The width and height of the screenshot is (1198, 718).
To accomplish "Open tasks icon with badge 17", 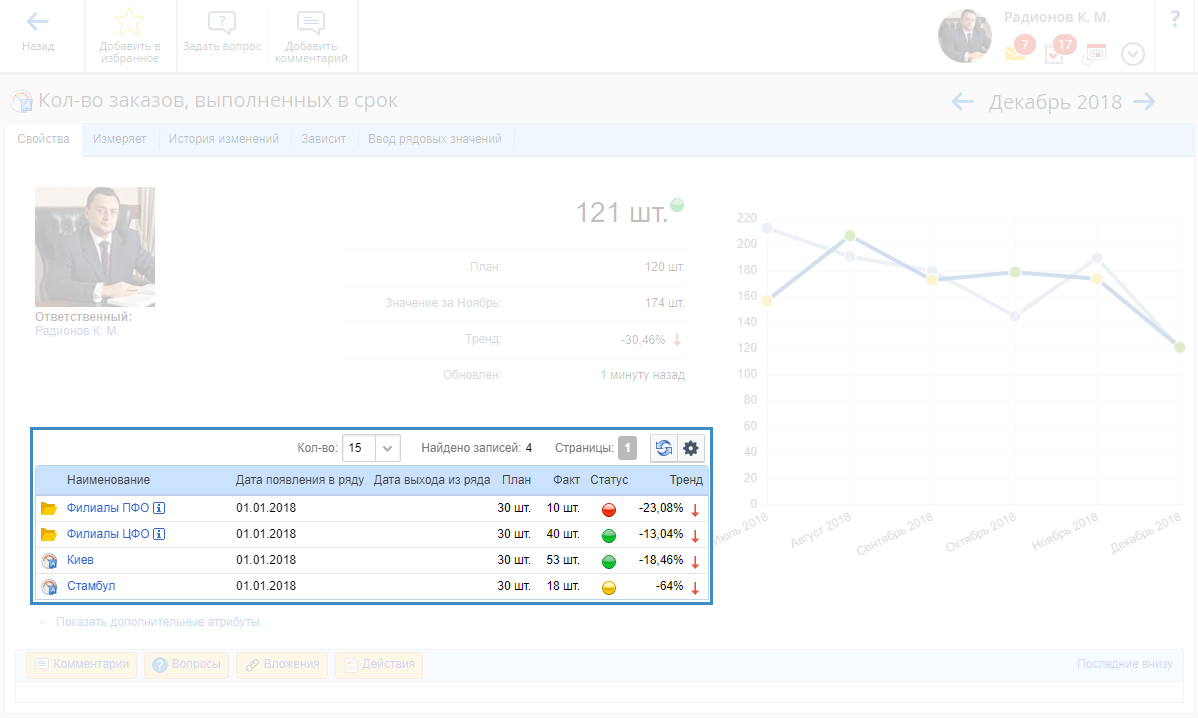I will [x=1055, y=53].
